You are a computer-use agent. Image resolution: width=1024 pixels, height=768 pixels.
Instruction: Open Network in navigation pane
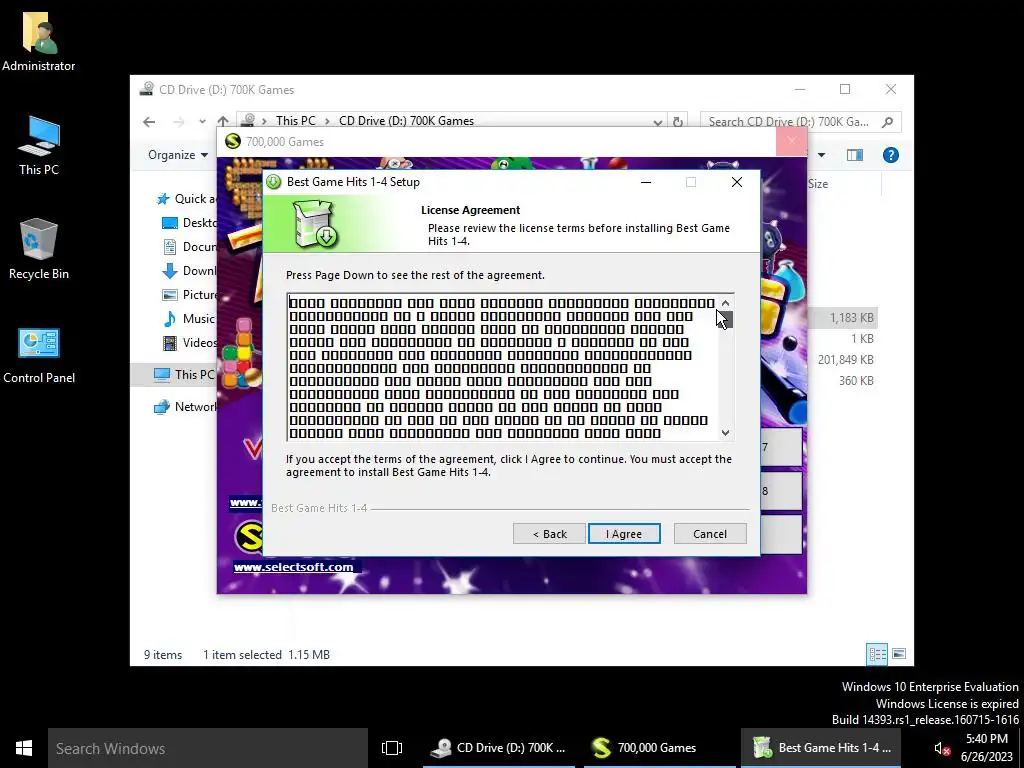click(x=195, y=406)
